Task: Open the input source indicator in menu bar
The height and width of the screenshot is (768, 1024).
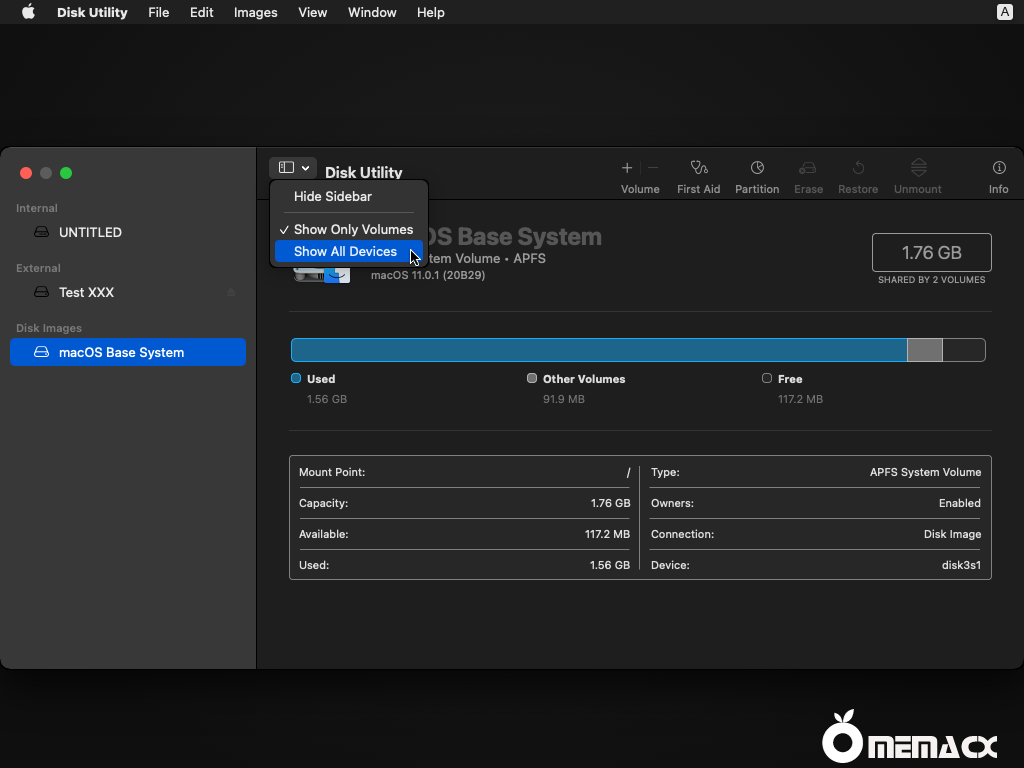Action: tap(1004, 13)
